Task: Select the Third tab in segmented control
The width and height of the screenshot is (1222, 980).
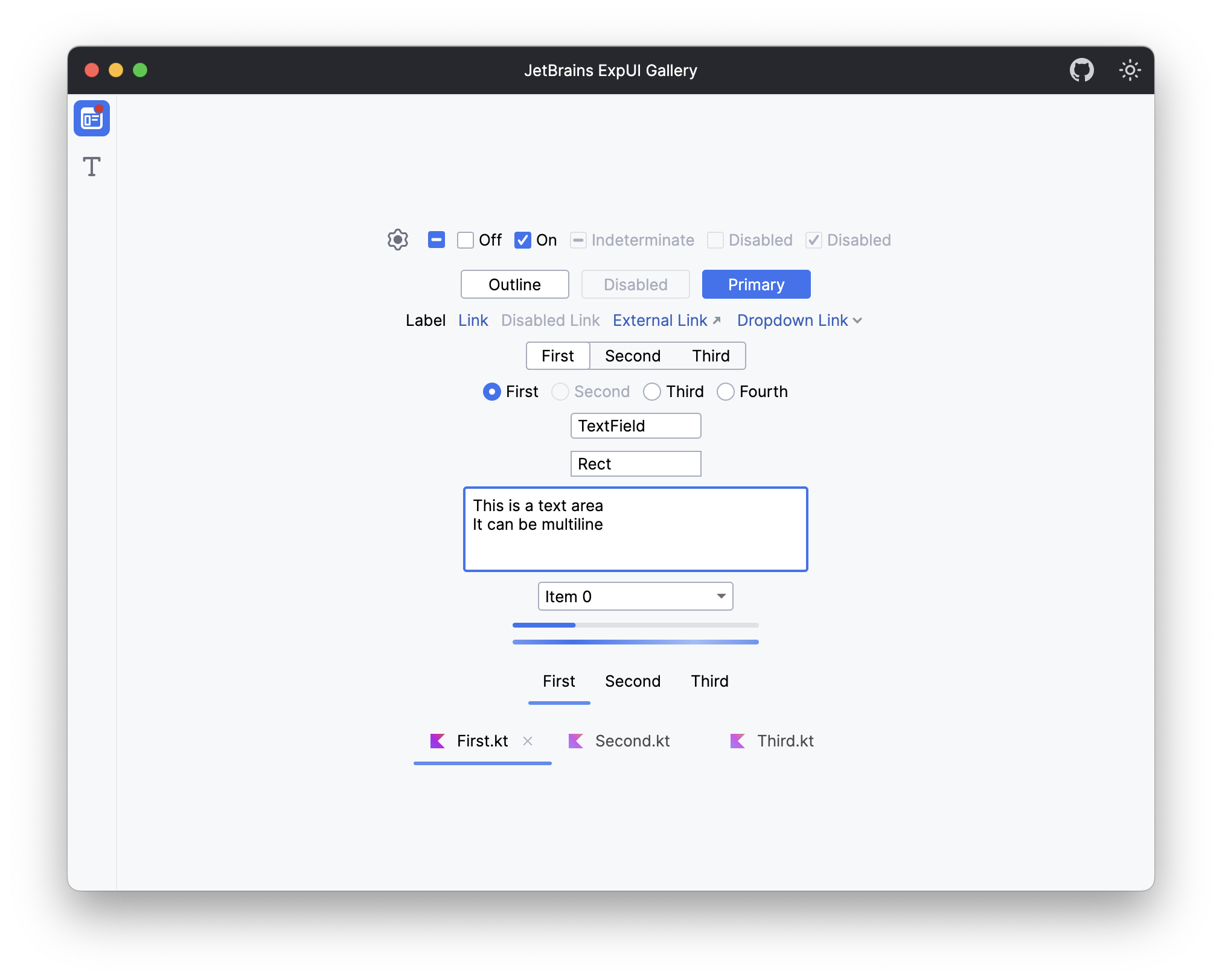Action: point(711,355)
